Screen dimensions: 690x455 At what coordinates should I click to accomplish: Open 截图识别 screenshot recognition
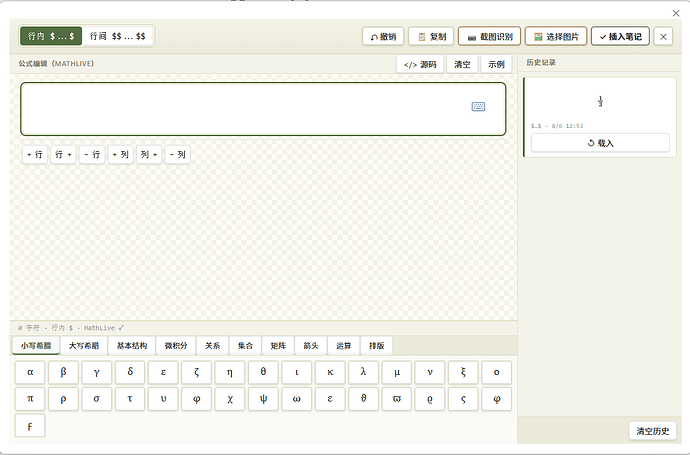pyautogui.click(x=489, y=37)
